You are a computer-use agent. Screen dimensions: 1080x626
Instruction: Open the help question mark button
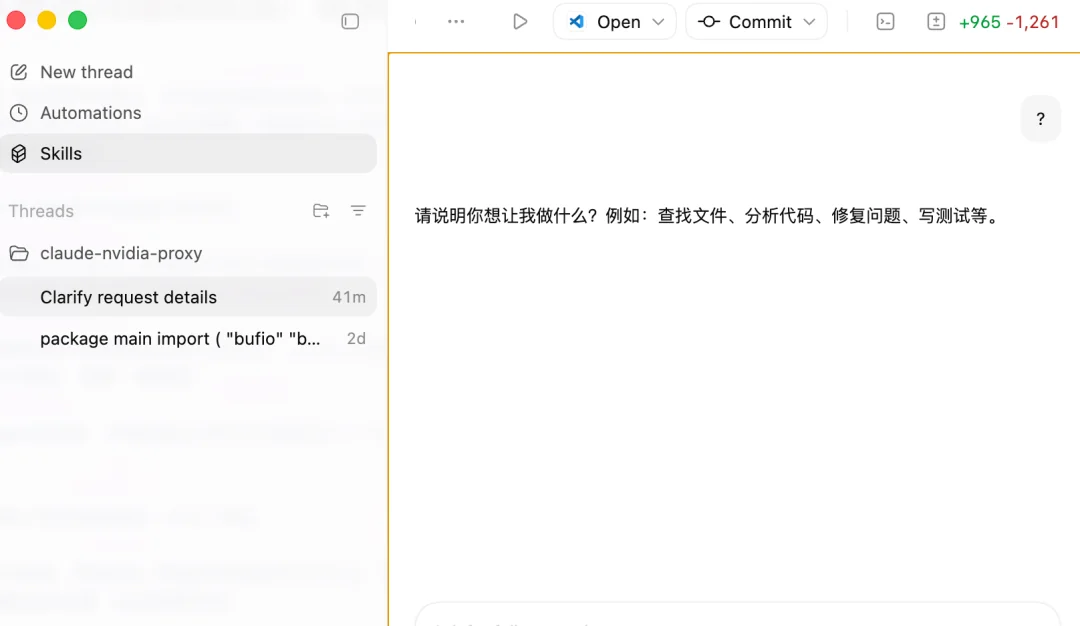[x=1040, y=118]
